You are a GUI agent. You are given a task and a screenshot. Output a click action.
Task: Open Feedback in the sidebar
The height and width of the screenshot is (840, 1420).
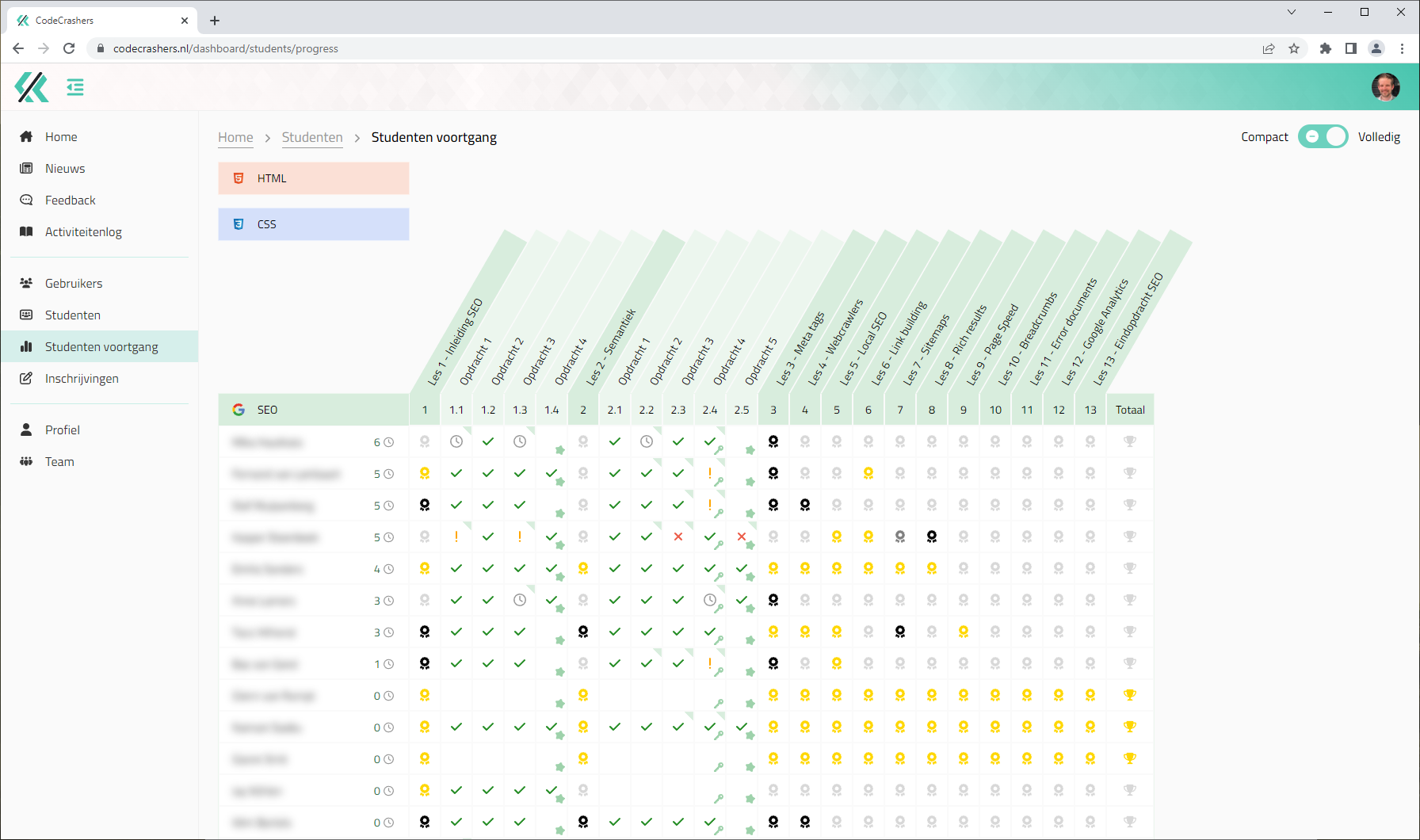70,200
